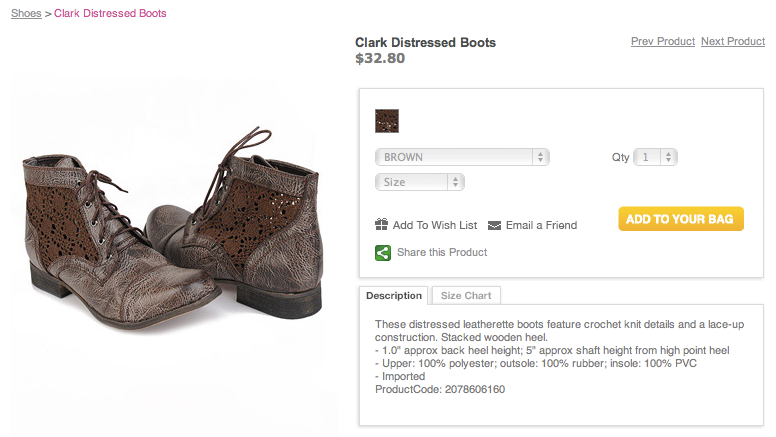Screen dimensions: 776x437
Task: Click the Clark Distressed Boots product title
Action: tap(425, 42)
